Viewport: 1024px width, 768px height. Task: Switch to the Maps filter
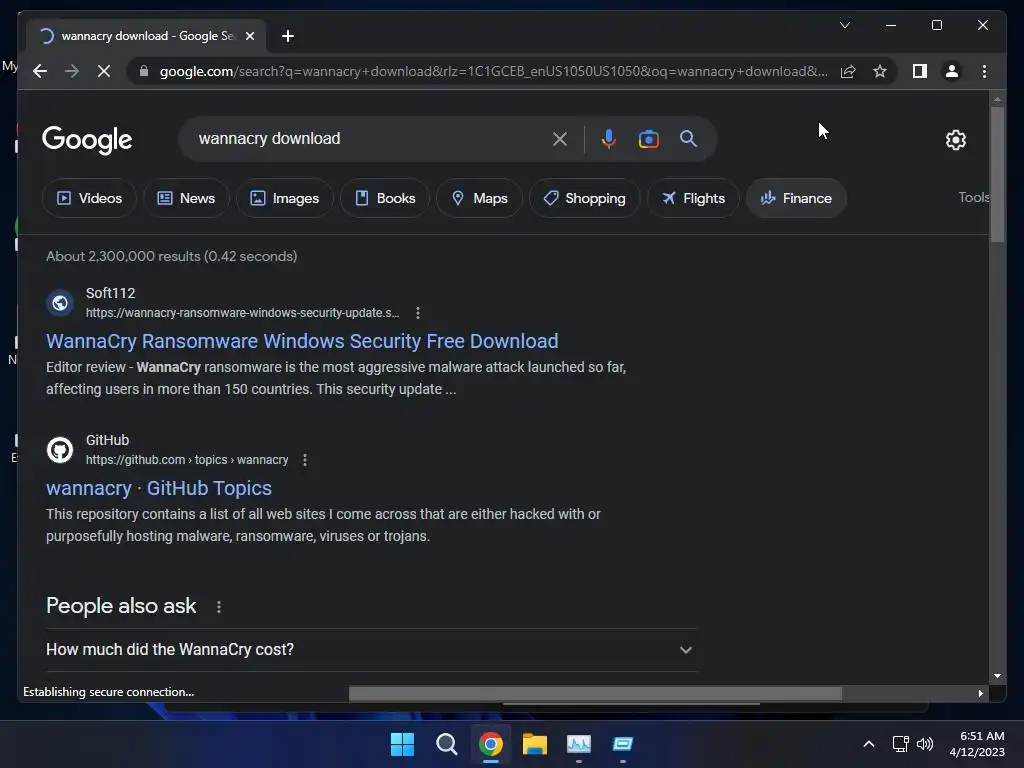point(479,198)
